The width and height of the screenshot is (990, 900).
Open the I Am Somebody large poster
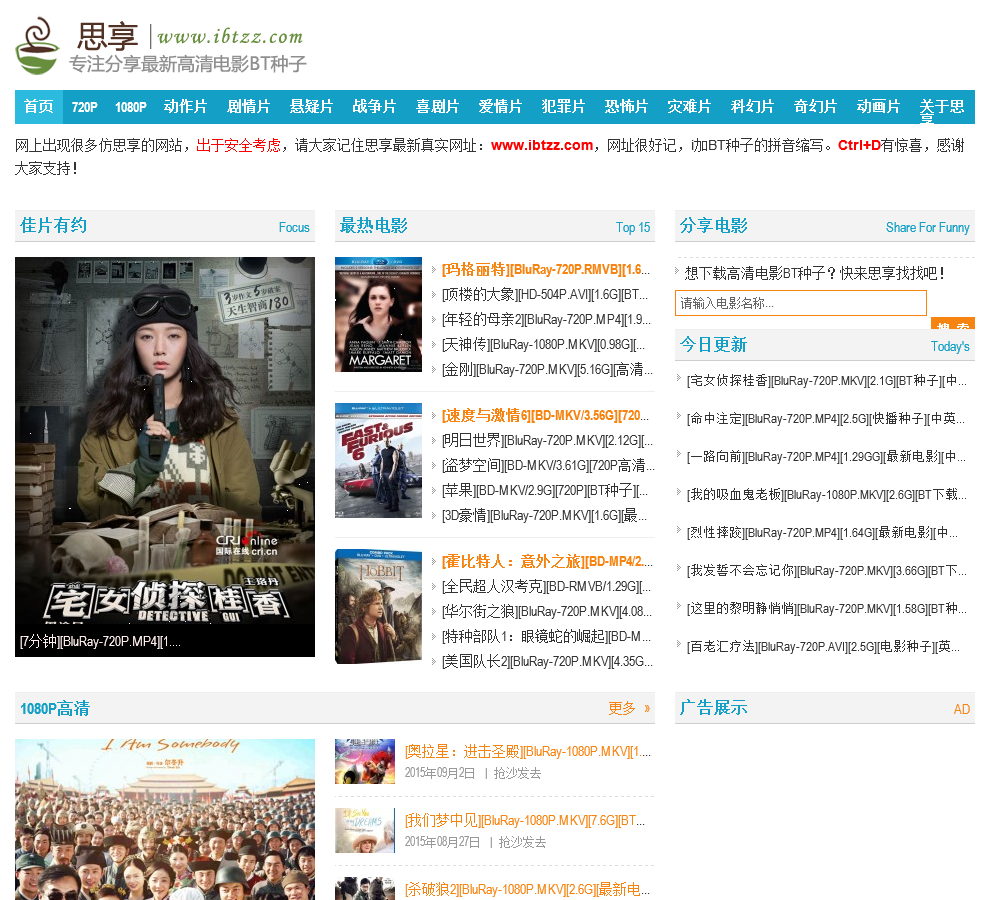pyautogui.click(x=165, y=819)
